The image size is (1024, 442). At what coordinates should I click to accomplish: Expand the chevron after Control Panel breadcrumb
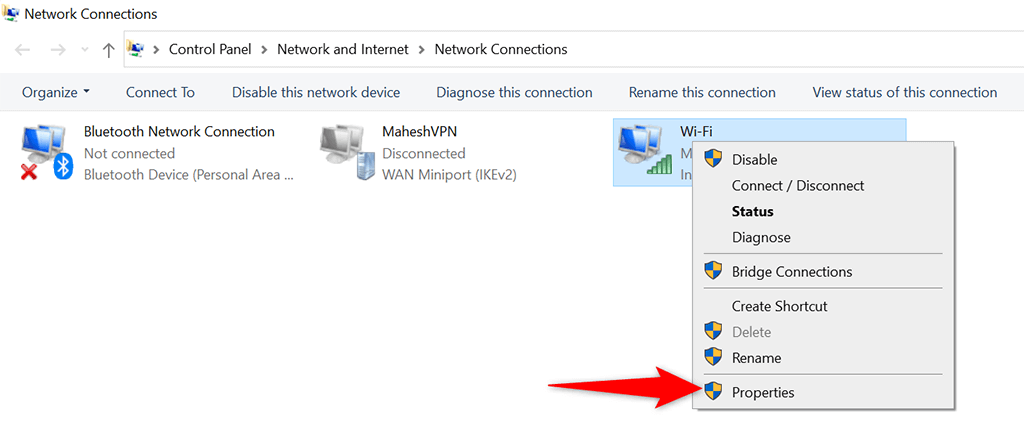(x=264, y=50)
